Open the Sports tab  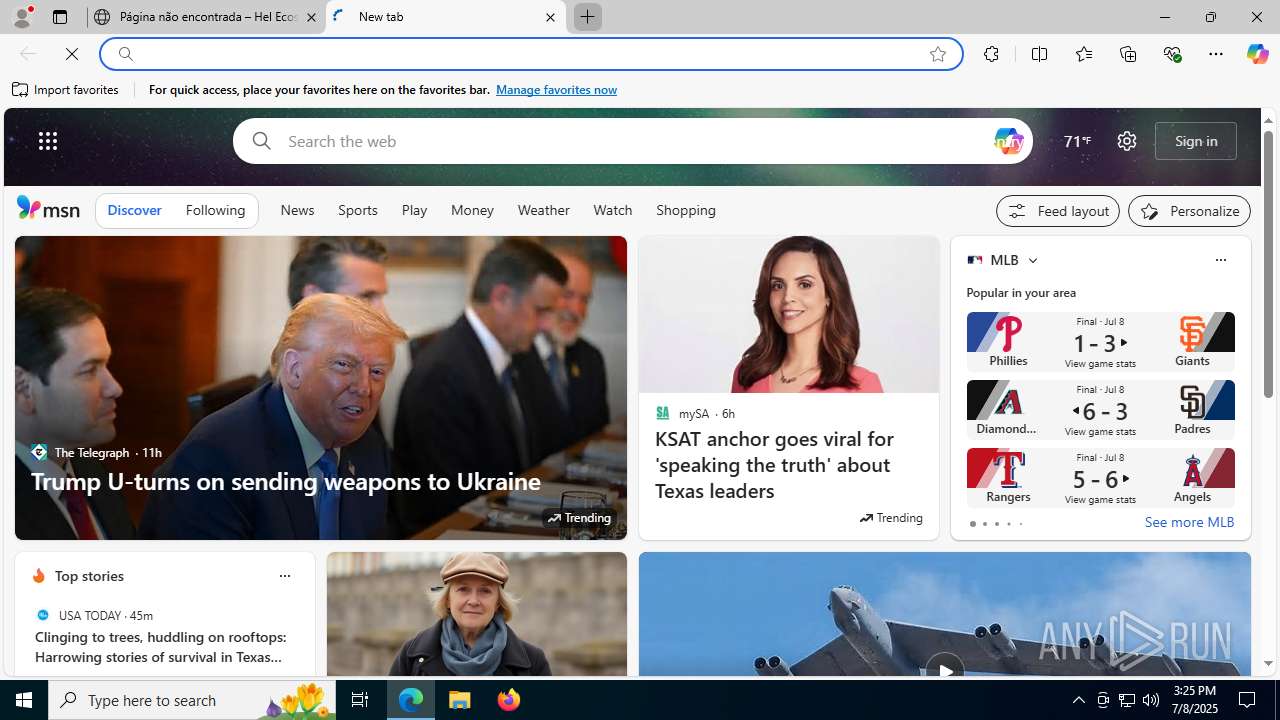[357, 211]
